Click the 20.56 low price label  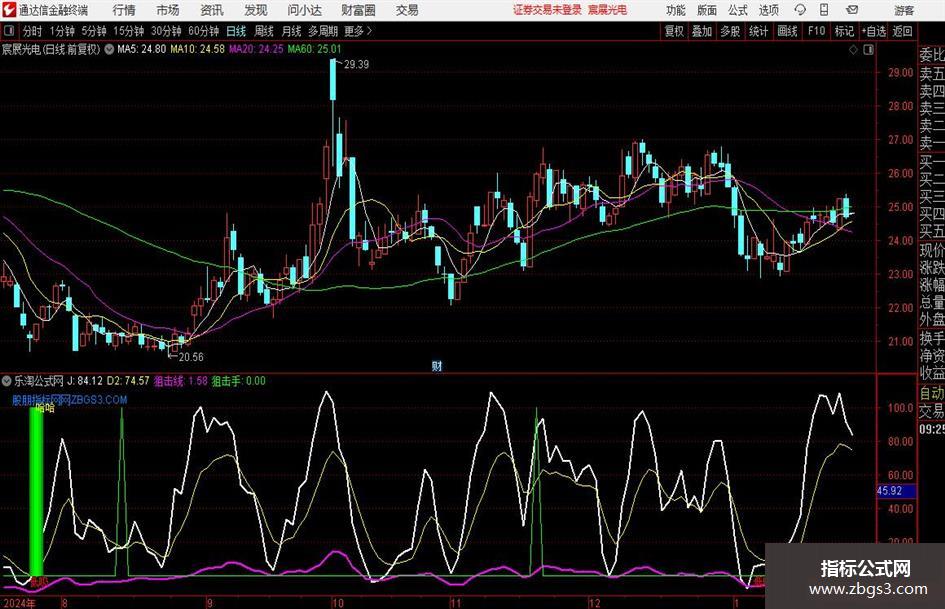click(191, 357)
